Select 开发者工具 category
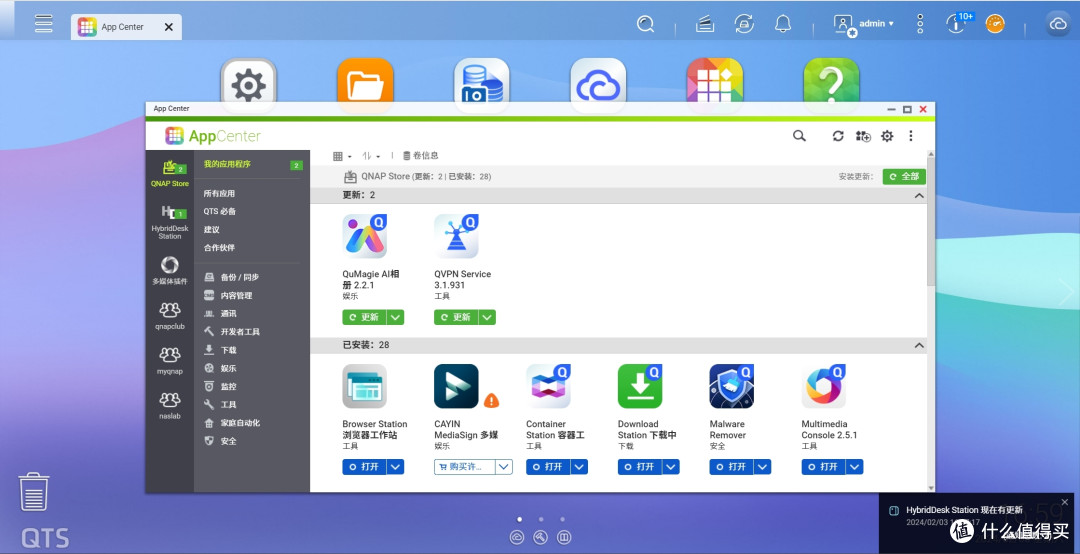This screenshot has width=1080, height=554. [x=233, y=332]
